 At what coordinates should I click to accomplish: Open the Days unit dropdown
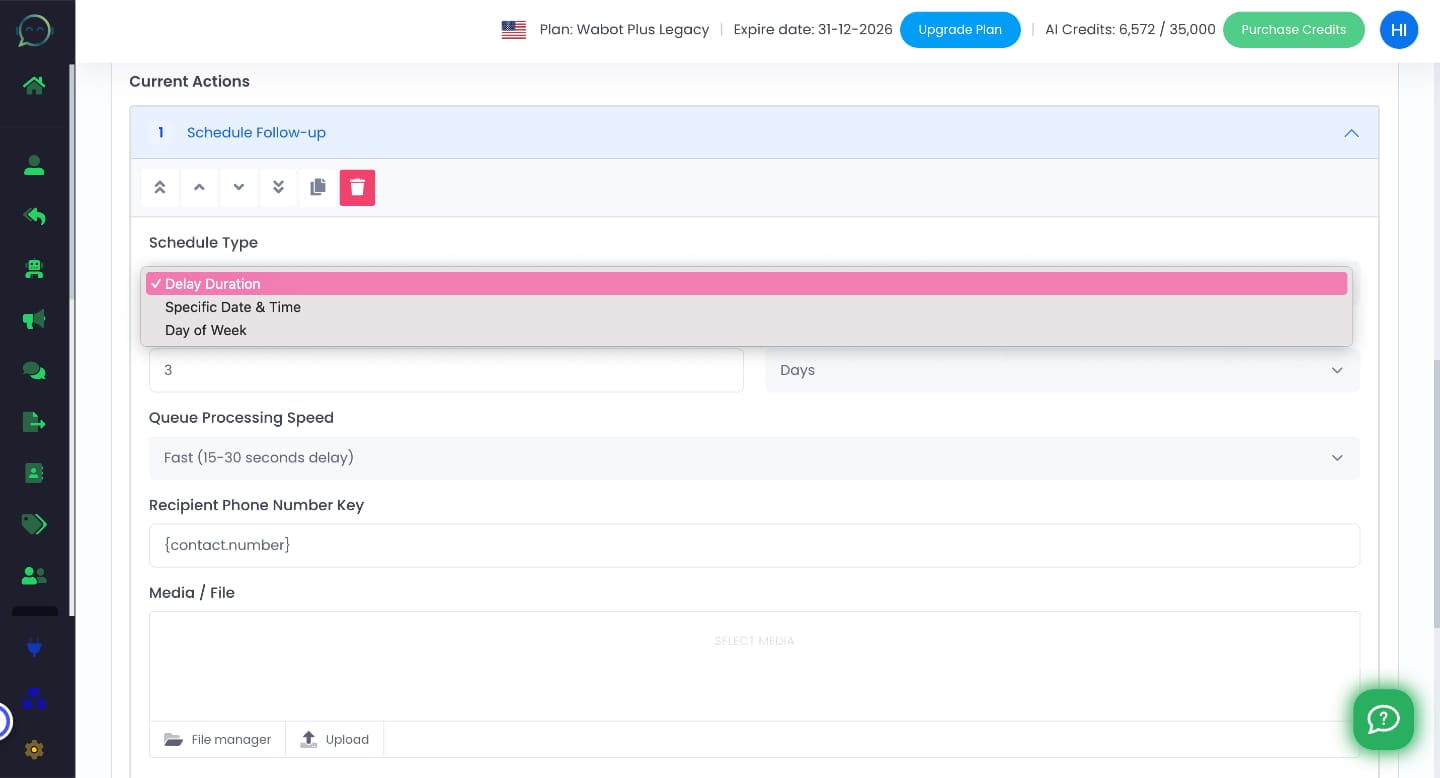(1063, 370)
